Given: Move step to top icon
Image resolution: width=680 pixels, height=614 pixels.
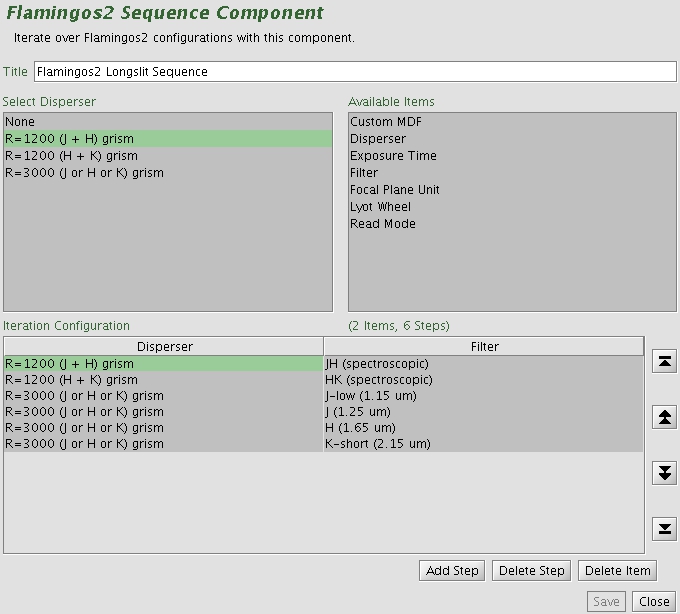Looking at the screenshot, I should point(664,361).
